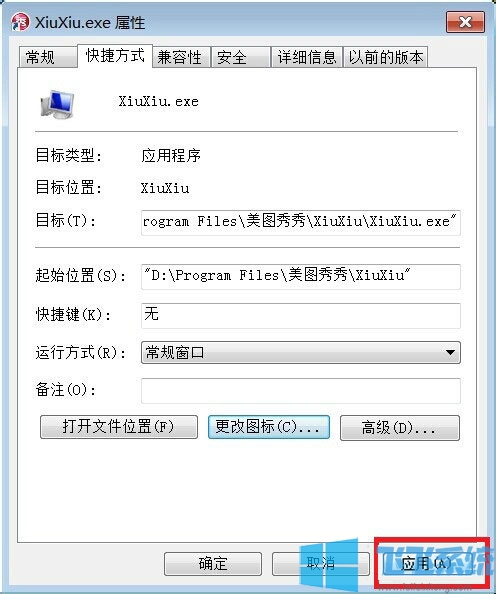The width and height of the screenshot is (496, 594).
Task: Open the 常规窗口 combo box
Action: (301, 352)
